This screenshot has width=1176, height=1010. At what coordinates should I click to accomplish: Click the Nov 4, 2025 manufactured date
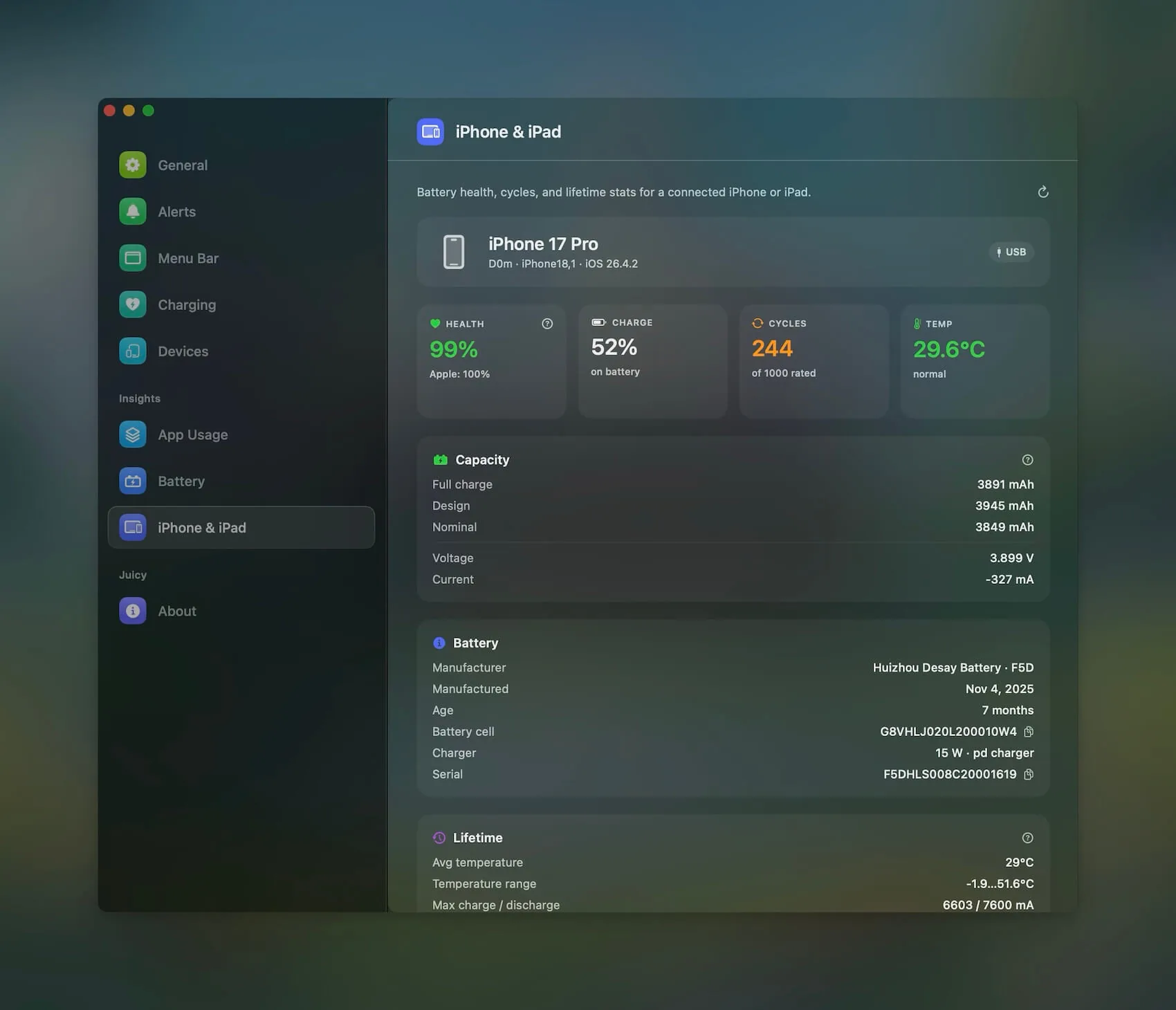pyautogui.click(x=1000, y=689)
